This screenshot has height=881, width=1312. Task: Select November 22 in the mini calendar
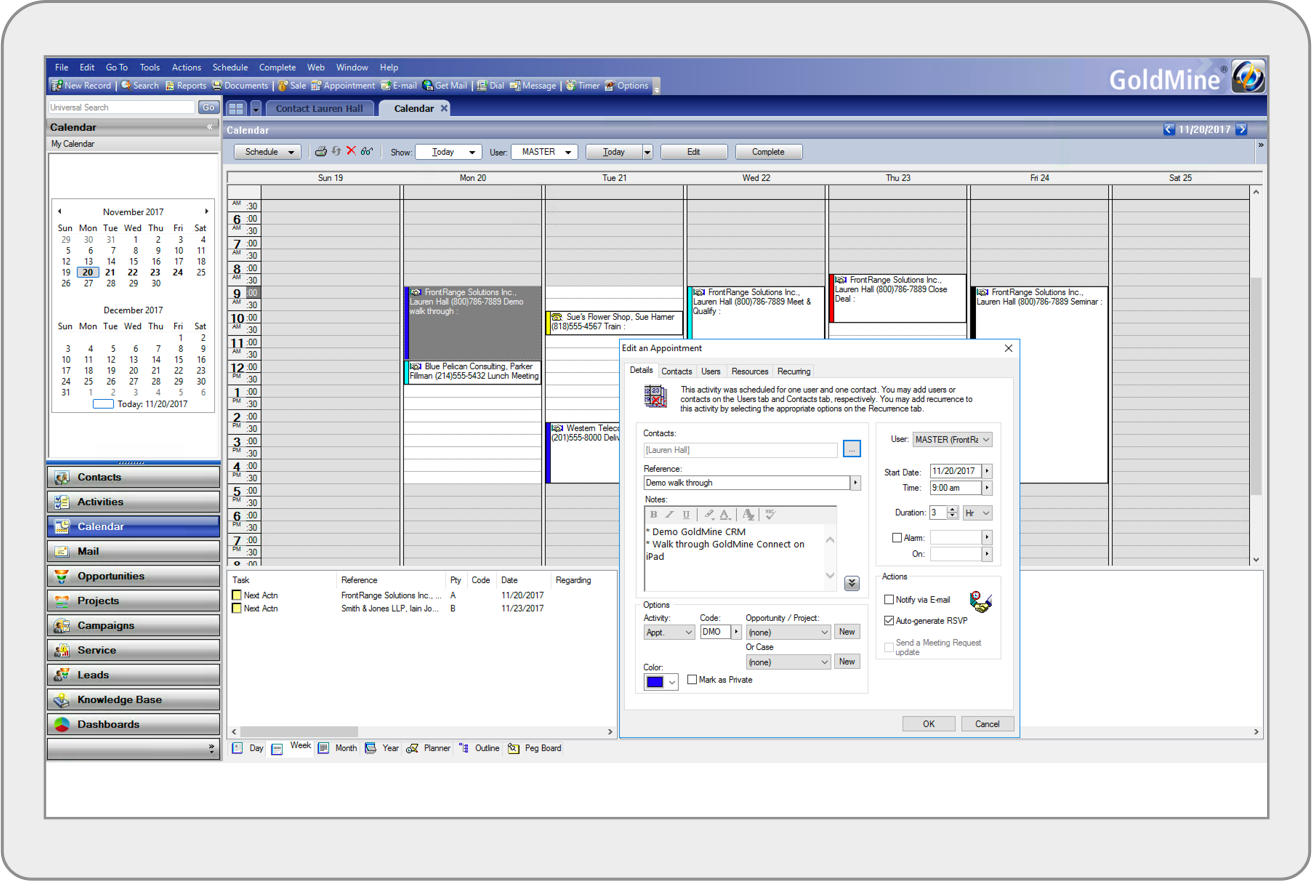tap(132, 272)
